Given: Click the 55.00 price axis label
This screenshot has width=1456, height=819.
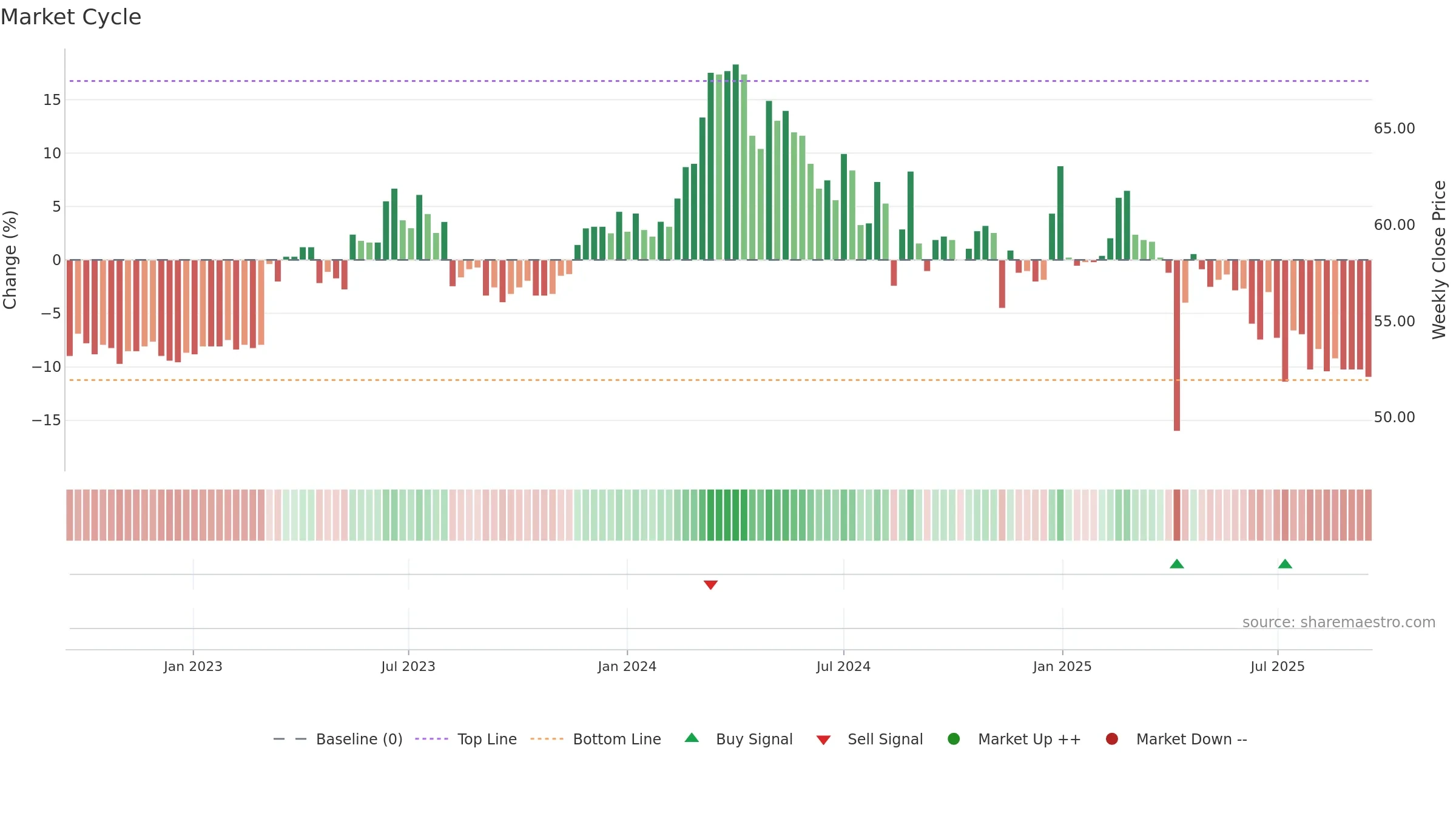Looking at the screenshot, I should point(1394,322).
